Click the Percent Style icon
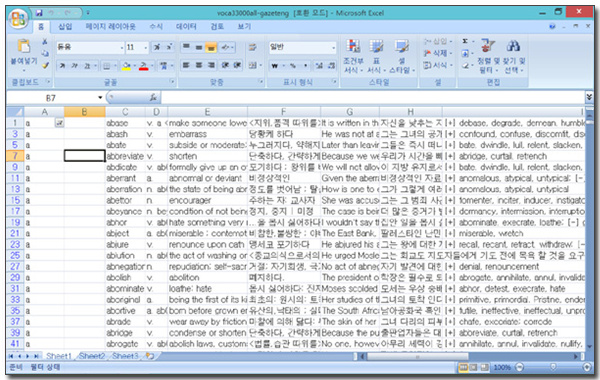The height and width of the screenshot is (380, 600). point(293,66)
